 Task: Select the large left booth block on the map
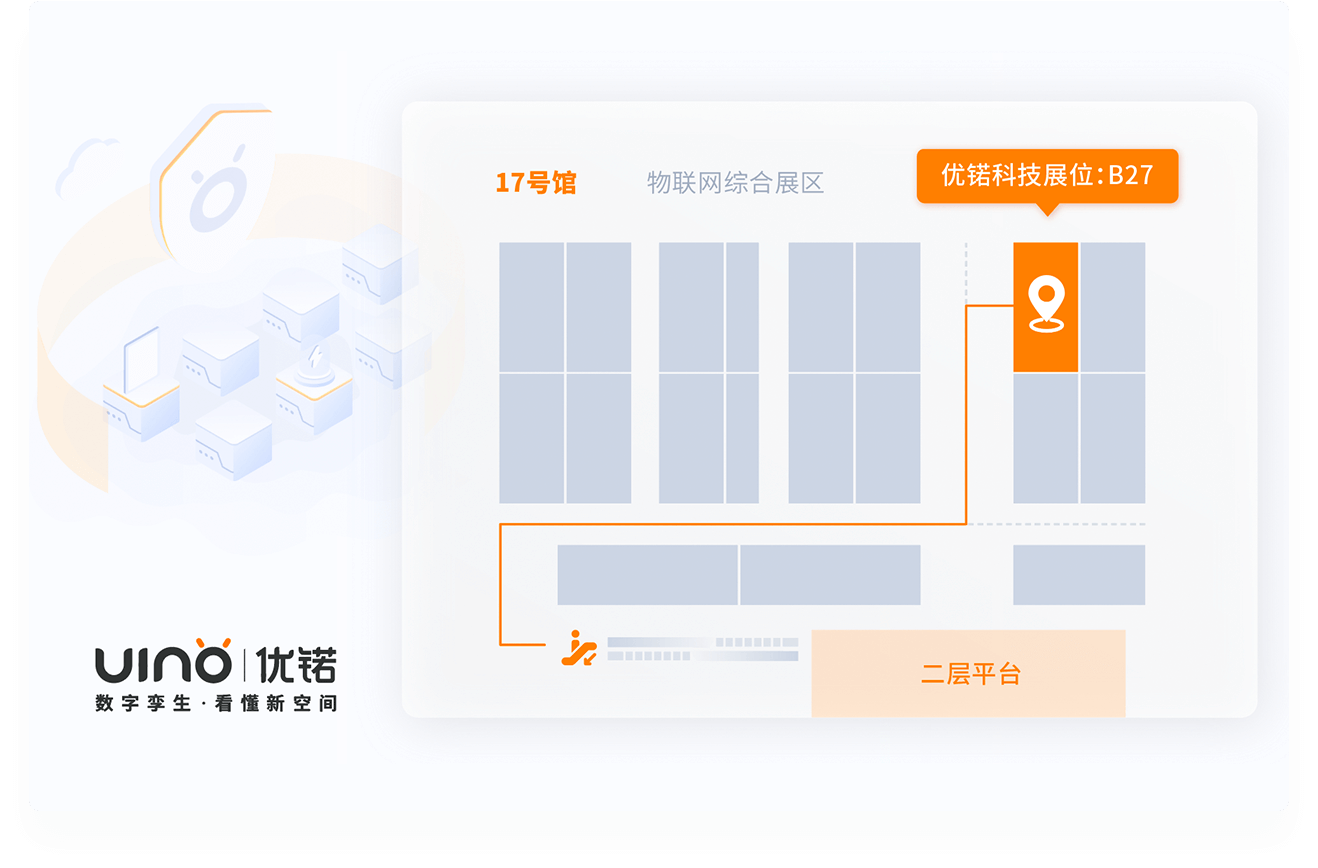click(x=565, y=372)
